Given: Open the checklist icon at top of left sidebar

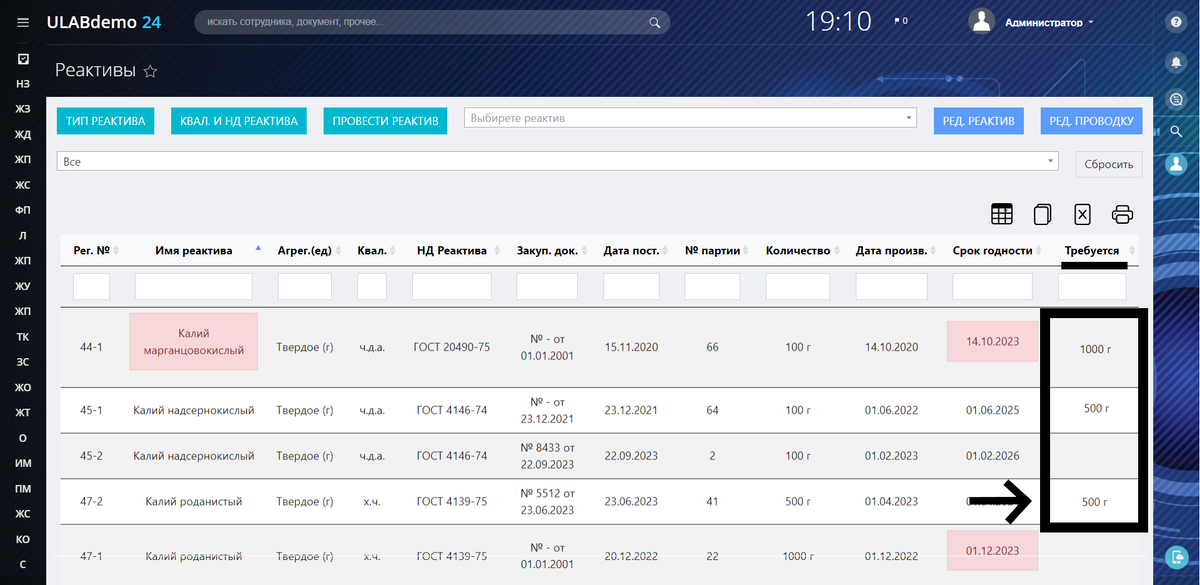Looking at the screenshot, I should point(23,59).
